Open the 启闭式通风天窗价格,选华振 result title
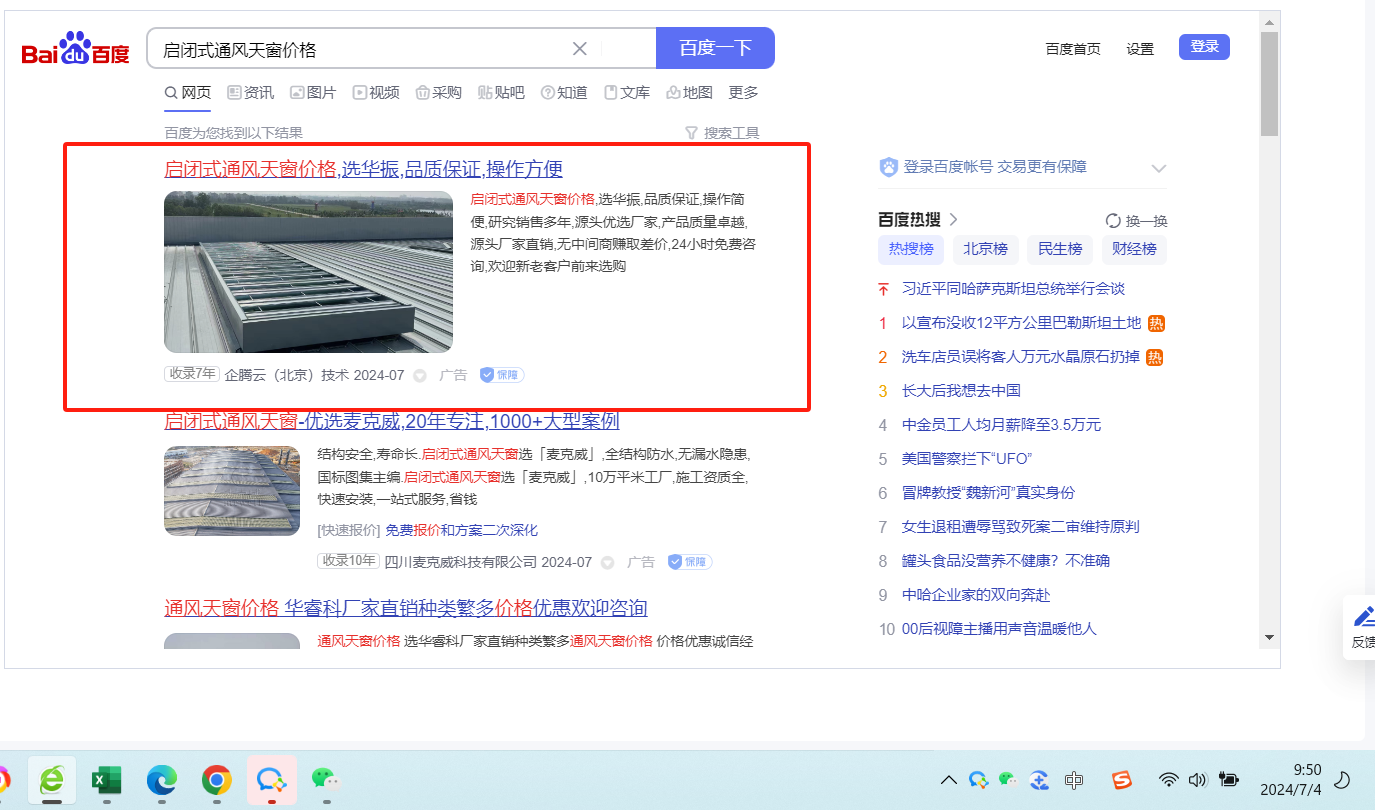Screen dimensions: 1375x810 363,169
